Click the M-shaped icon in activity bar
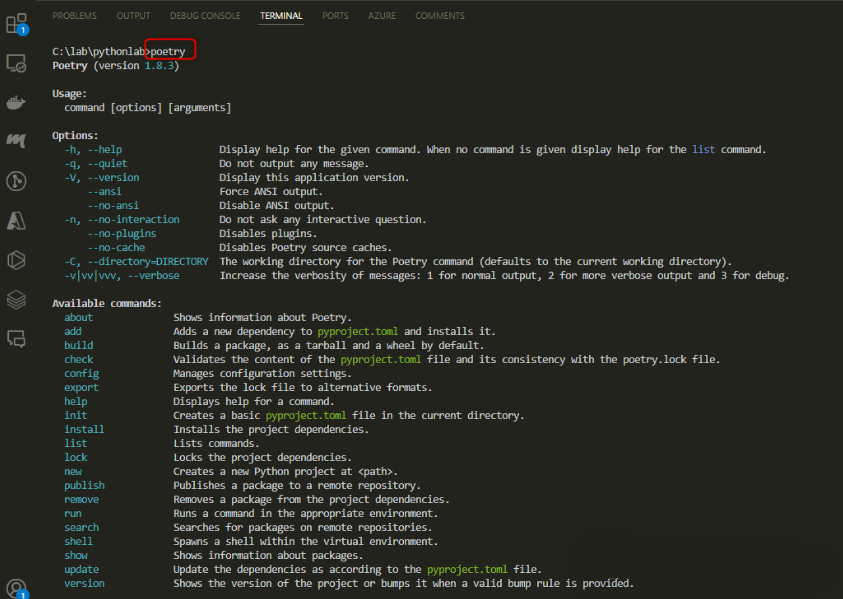This screenshot has width=843, height=599. (16, 141)
